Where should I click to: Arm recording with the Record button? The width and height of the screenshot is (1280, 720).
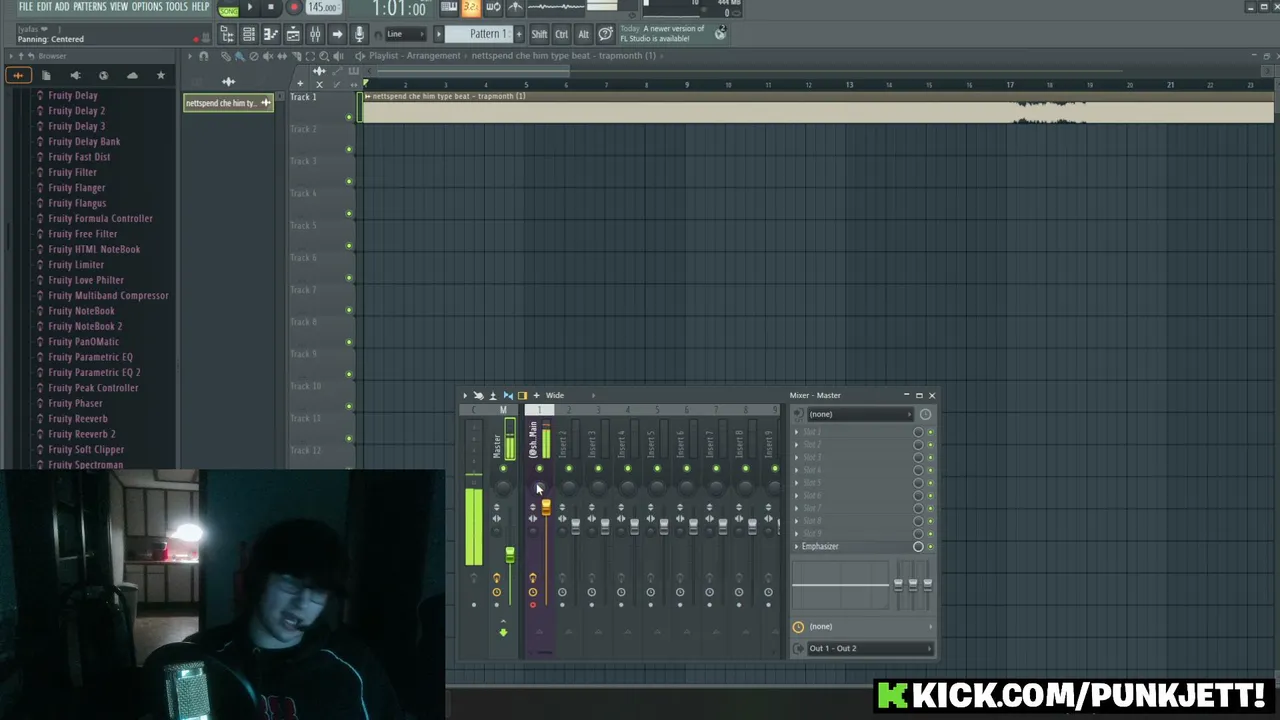[293, 8]
